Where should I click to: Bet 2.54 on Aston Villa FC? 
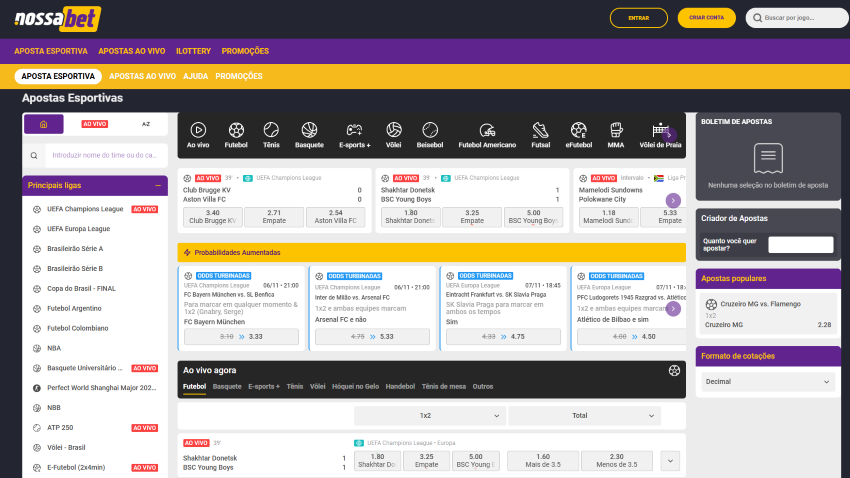(336, 217)
